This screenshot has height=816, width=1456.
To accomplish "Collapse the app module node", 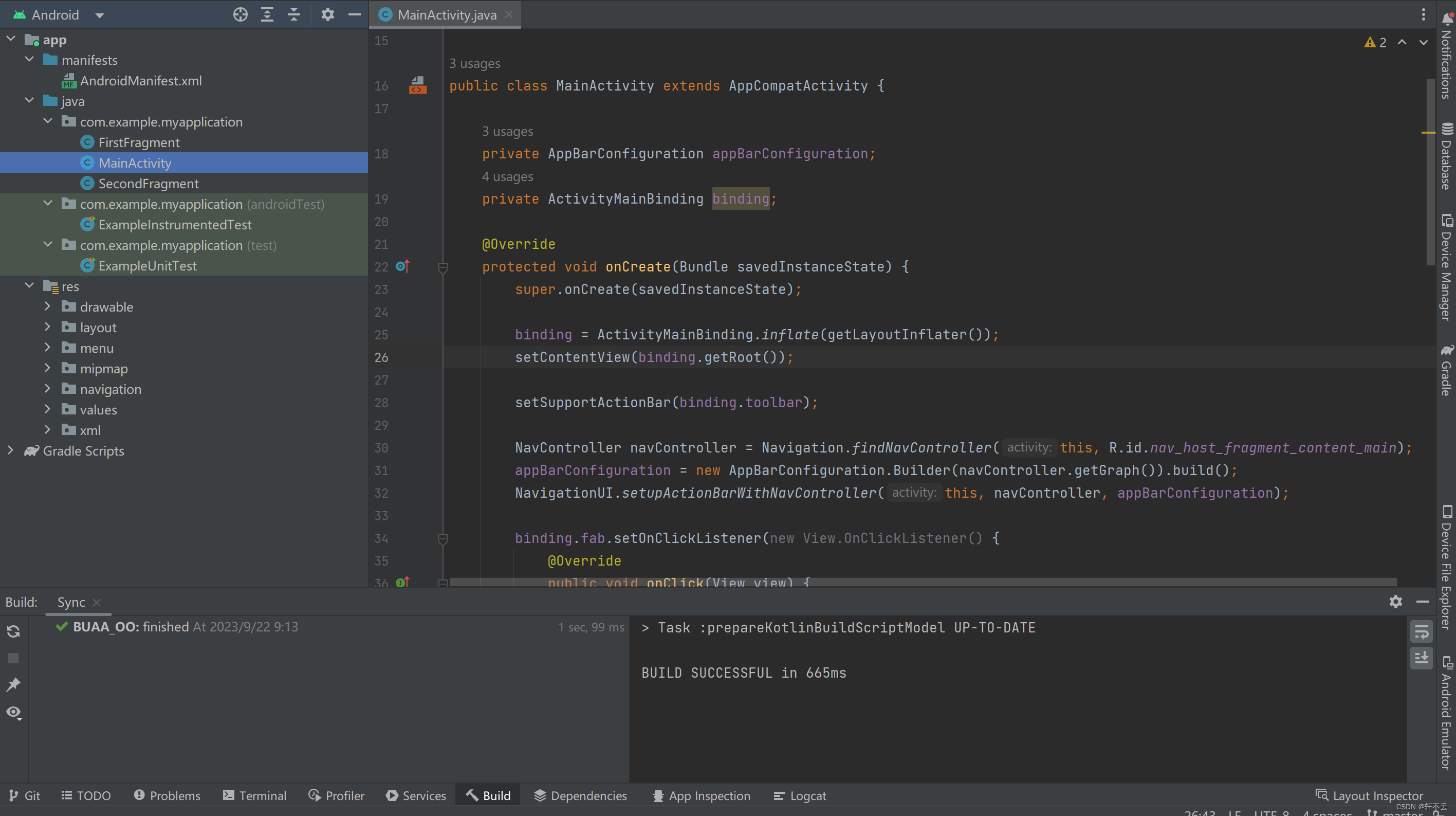I will pos(11,39).
